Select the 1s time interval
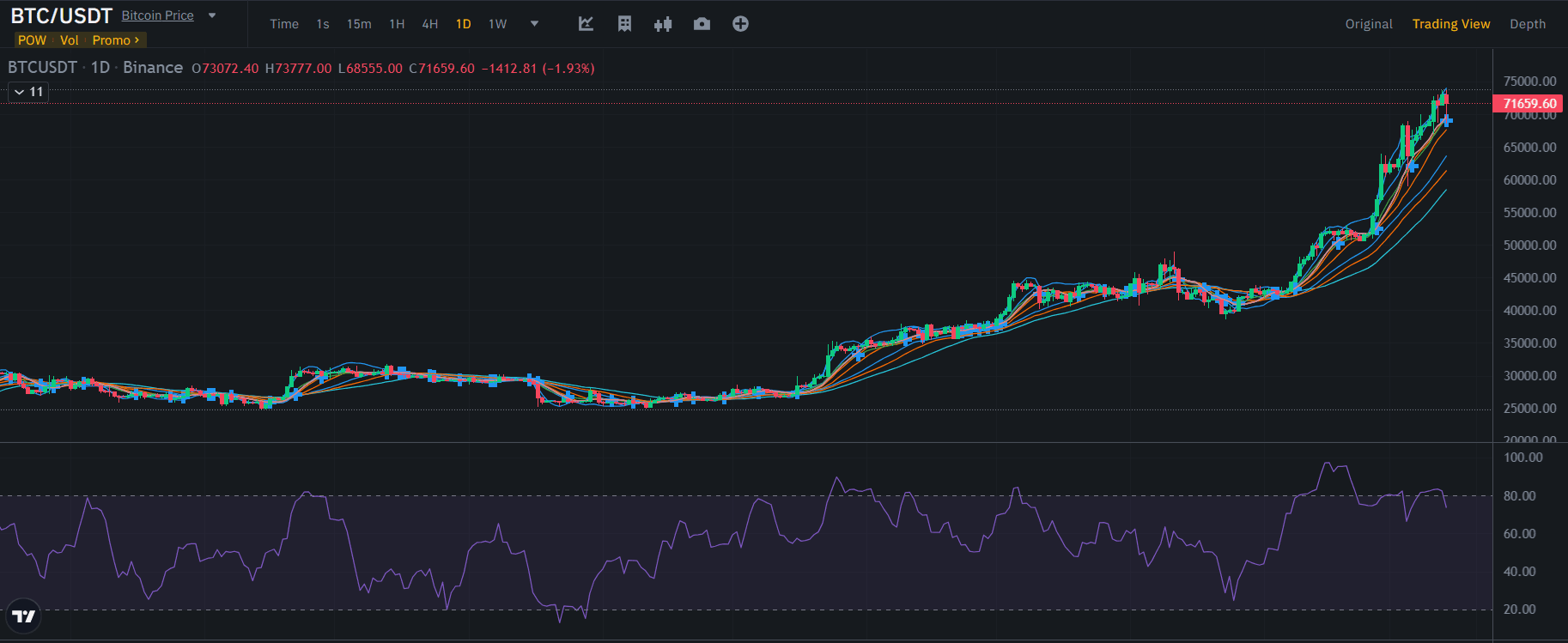The height and width of the screenshot is (643, 1568). 323,24
